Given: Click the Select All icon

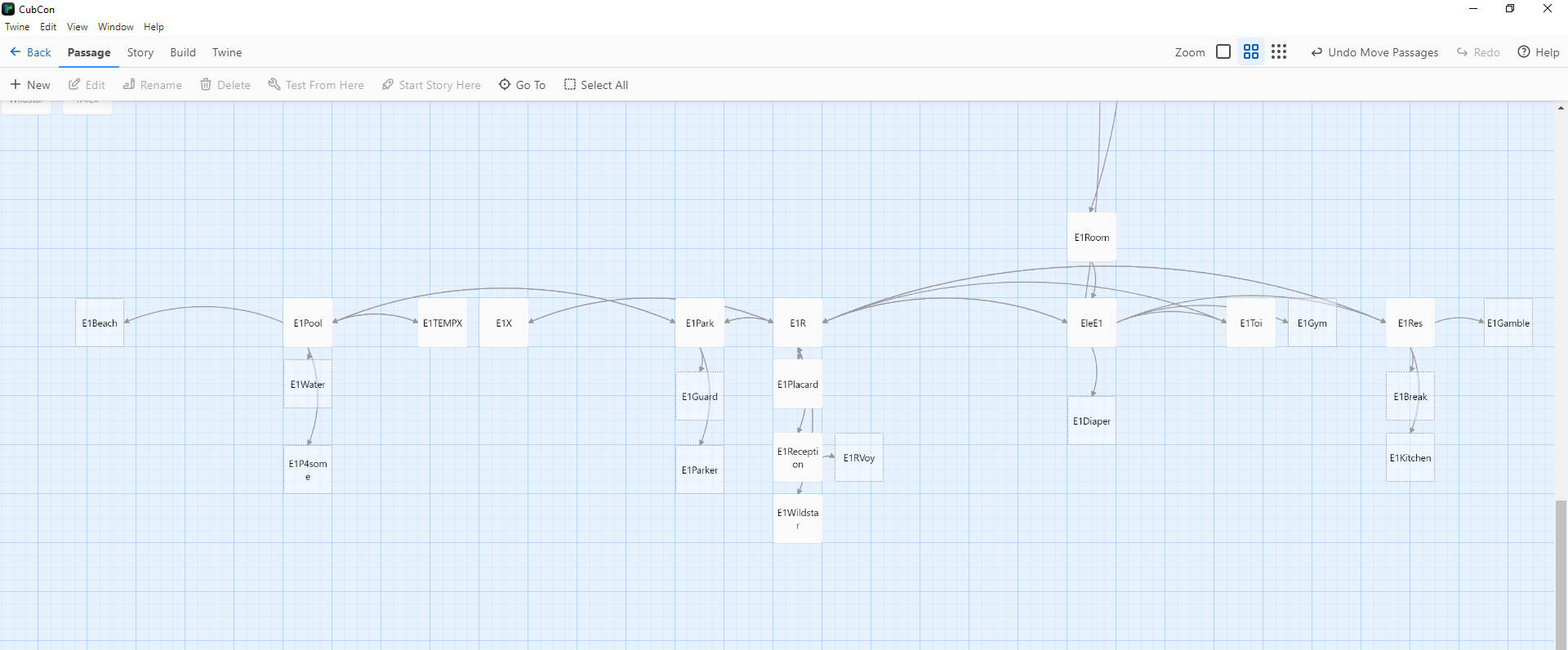Looking at the screenshot, I should coord(570,85).
